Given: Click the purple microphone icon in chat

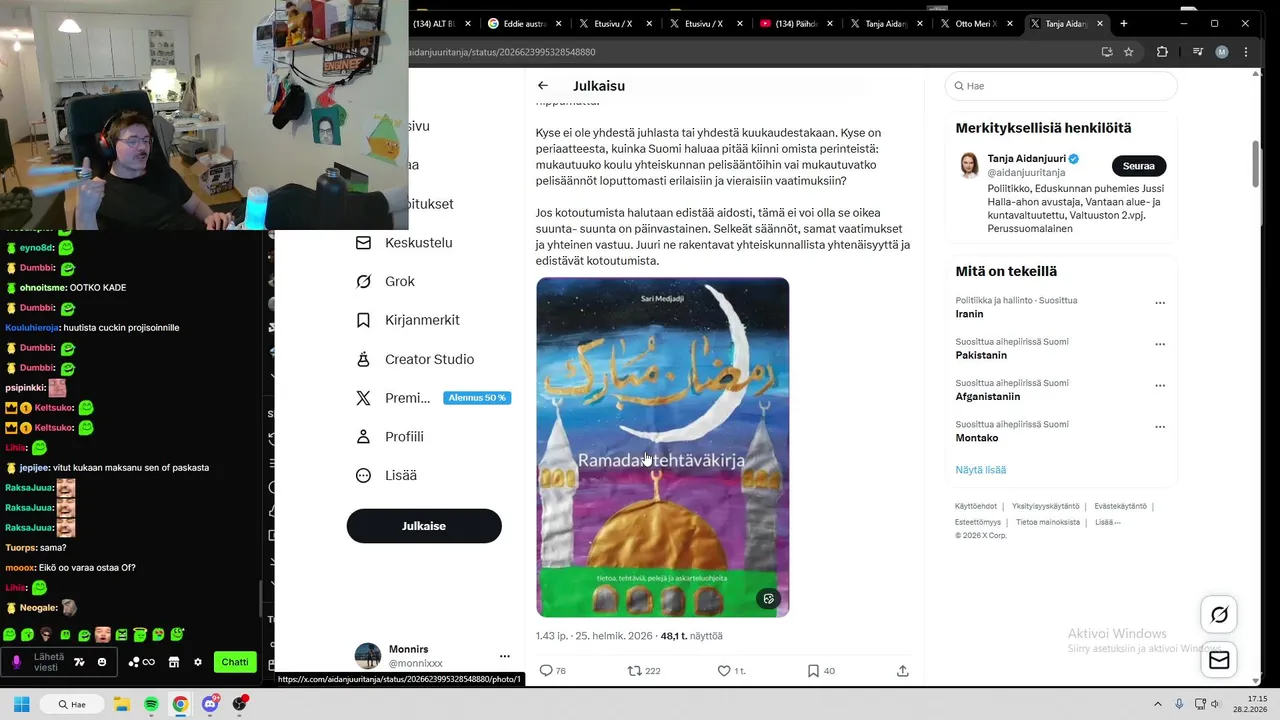Looking at the screenshot, I should coord(16,662).
